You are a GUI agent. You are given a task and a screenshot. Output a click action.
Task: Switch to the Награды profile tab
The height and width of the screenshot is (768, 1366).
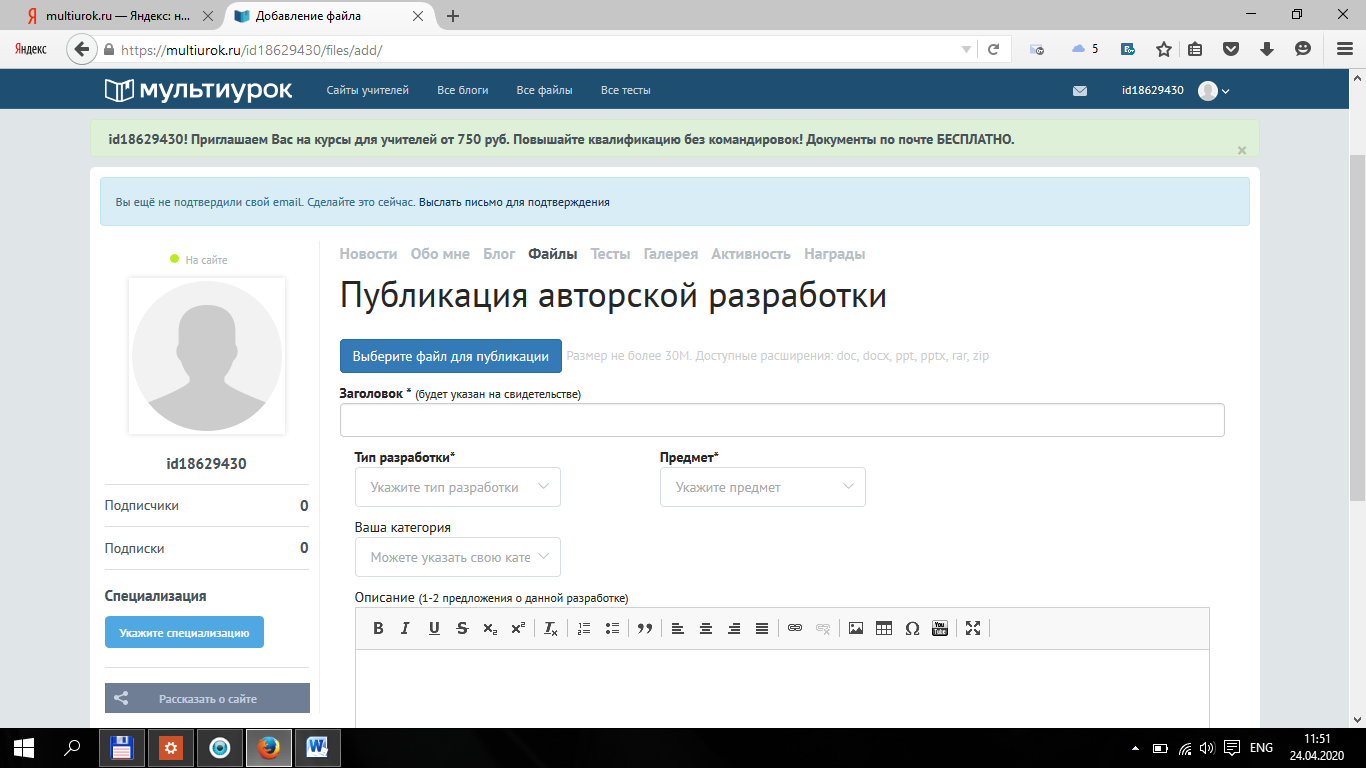(835, 254)
